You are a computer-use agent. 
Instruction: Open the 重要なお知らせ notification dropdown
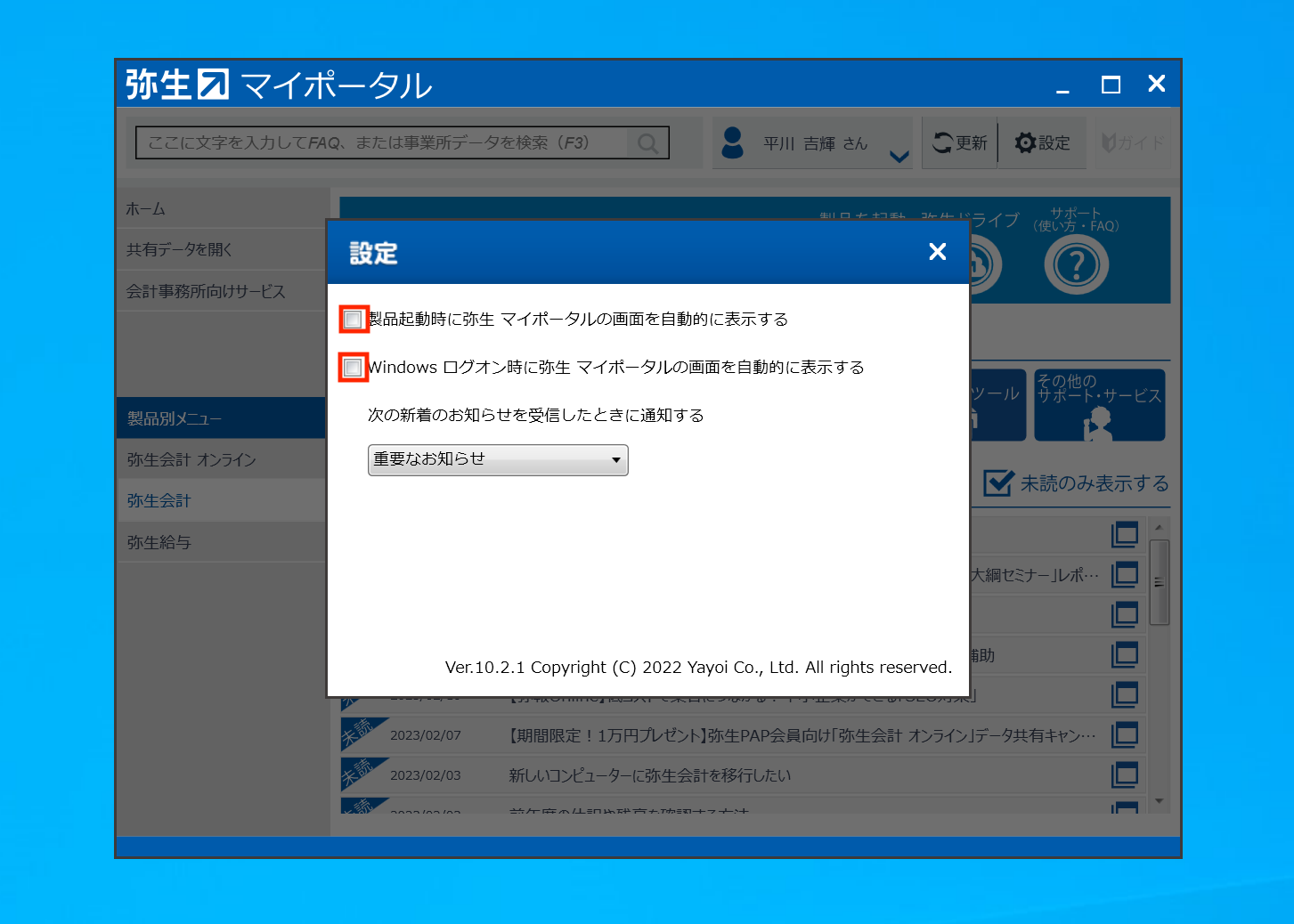click(x=498, y=460)
